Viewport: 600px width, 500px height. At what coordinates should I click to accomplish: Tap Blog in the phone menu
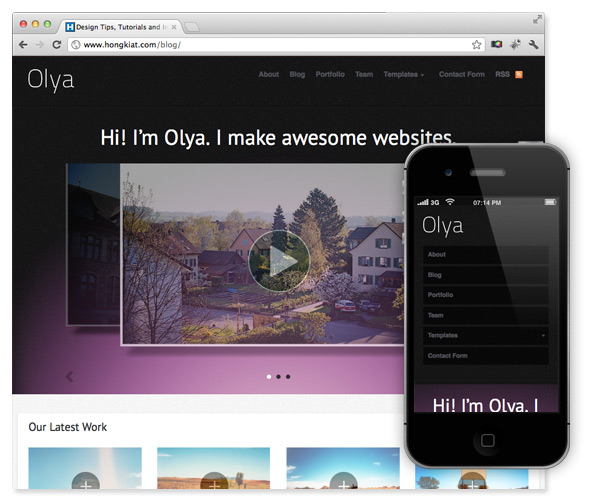[486, 275]
